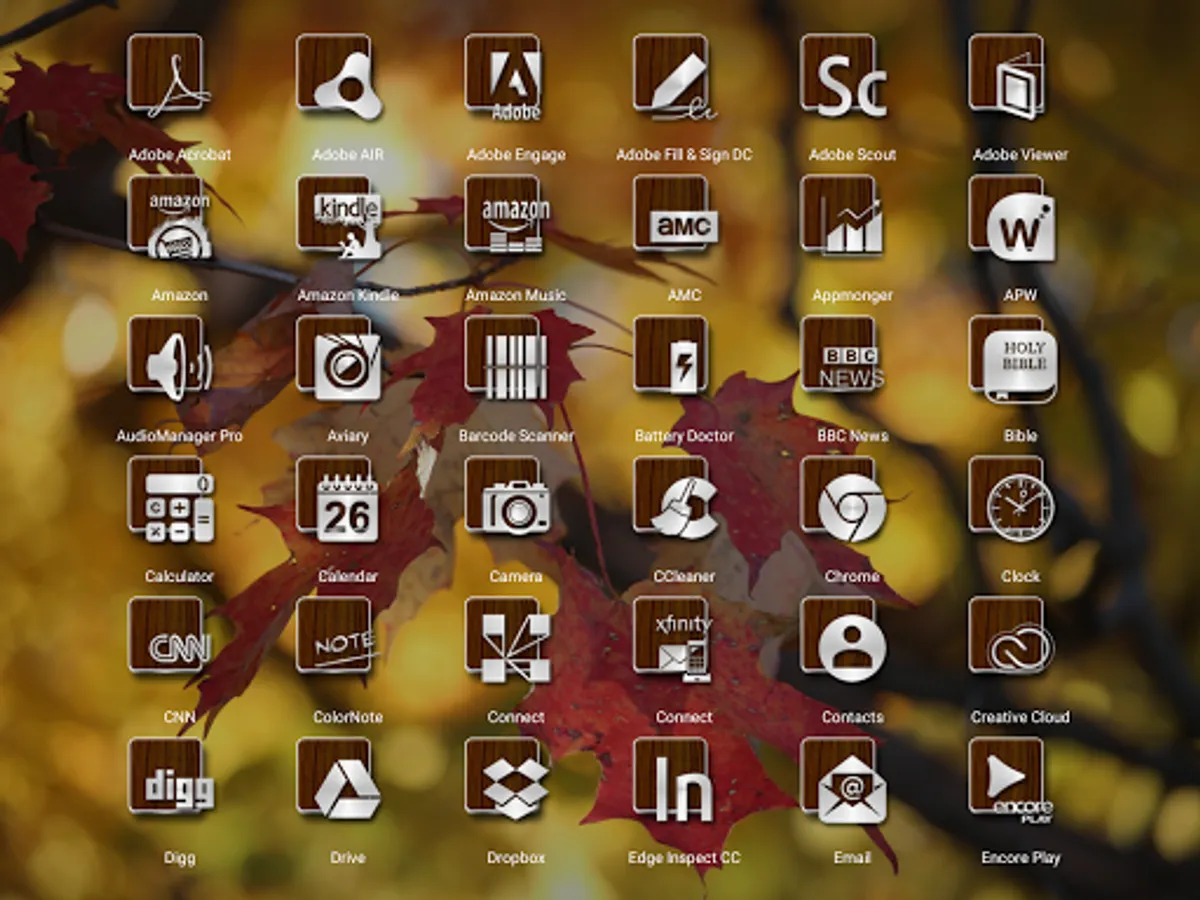The image size is (1200, 900).
Task: Open the Email envelope icon
Action: click(x=844, y=781)
